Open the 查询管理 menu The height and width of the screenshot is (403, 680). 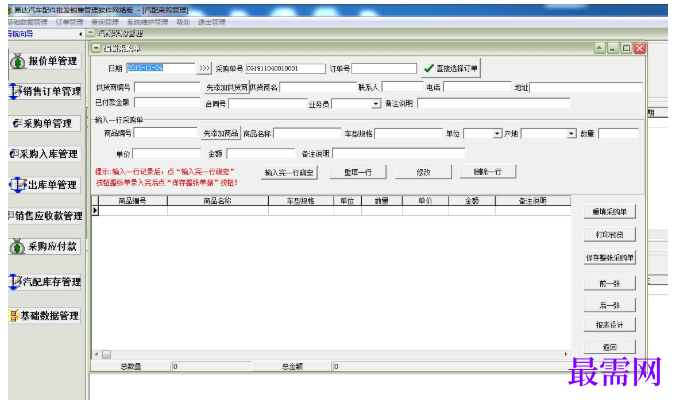(105, 22)
